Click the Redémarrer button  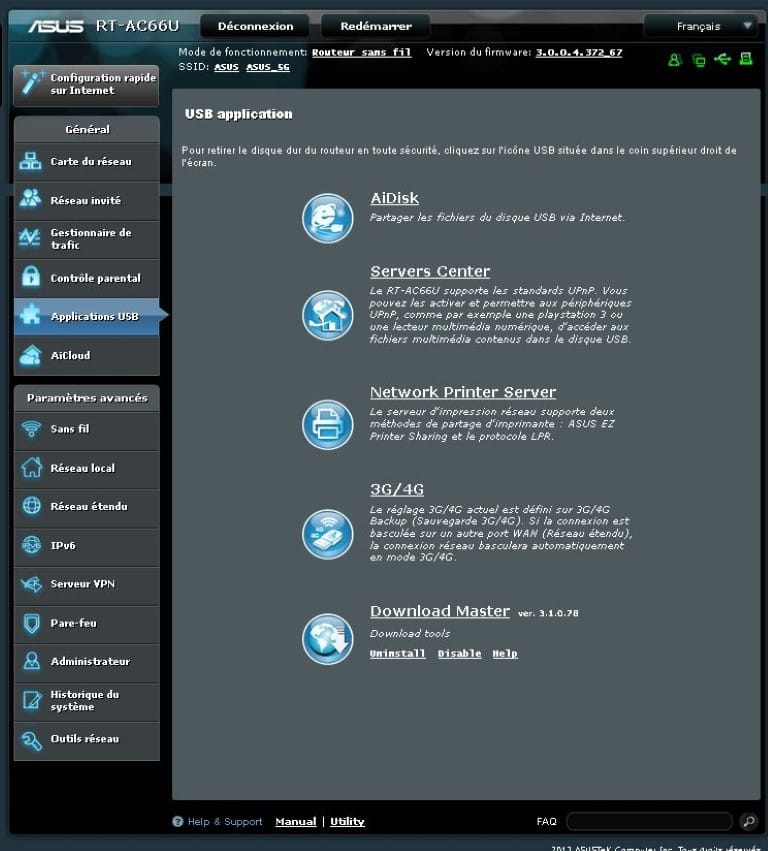376,26
